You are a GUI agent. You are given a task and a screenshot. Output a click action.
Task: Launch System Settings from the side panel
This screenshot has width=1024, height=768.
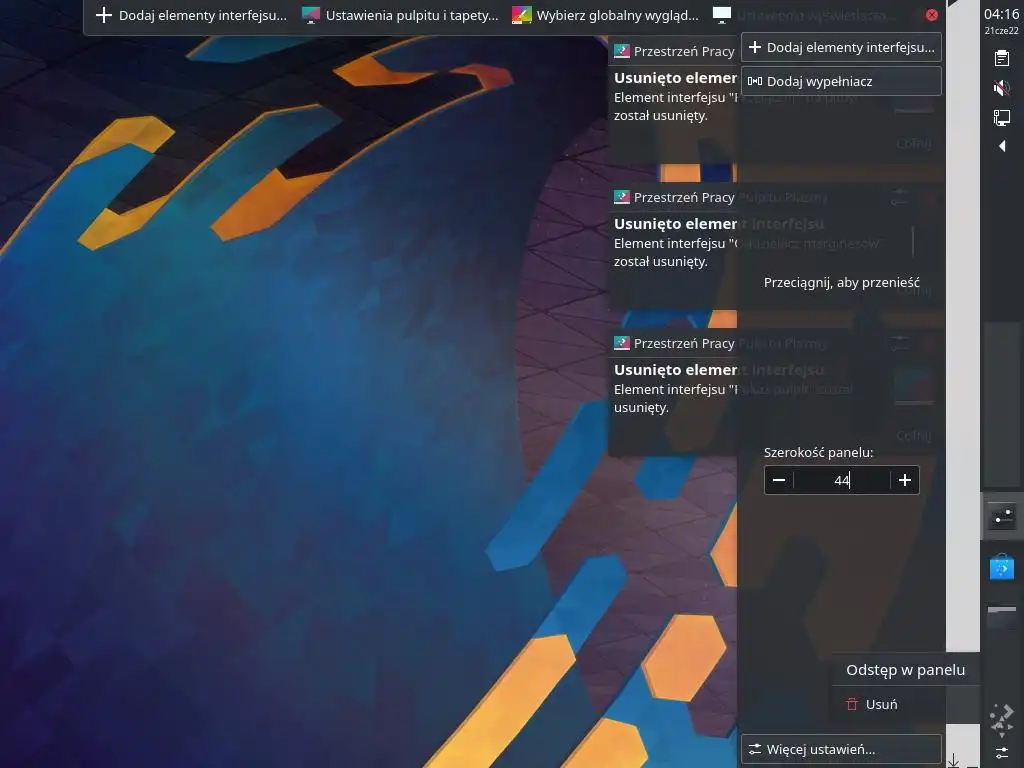tap(1002, 516)
